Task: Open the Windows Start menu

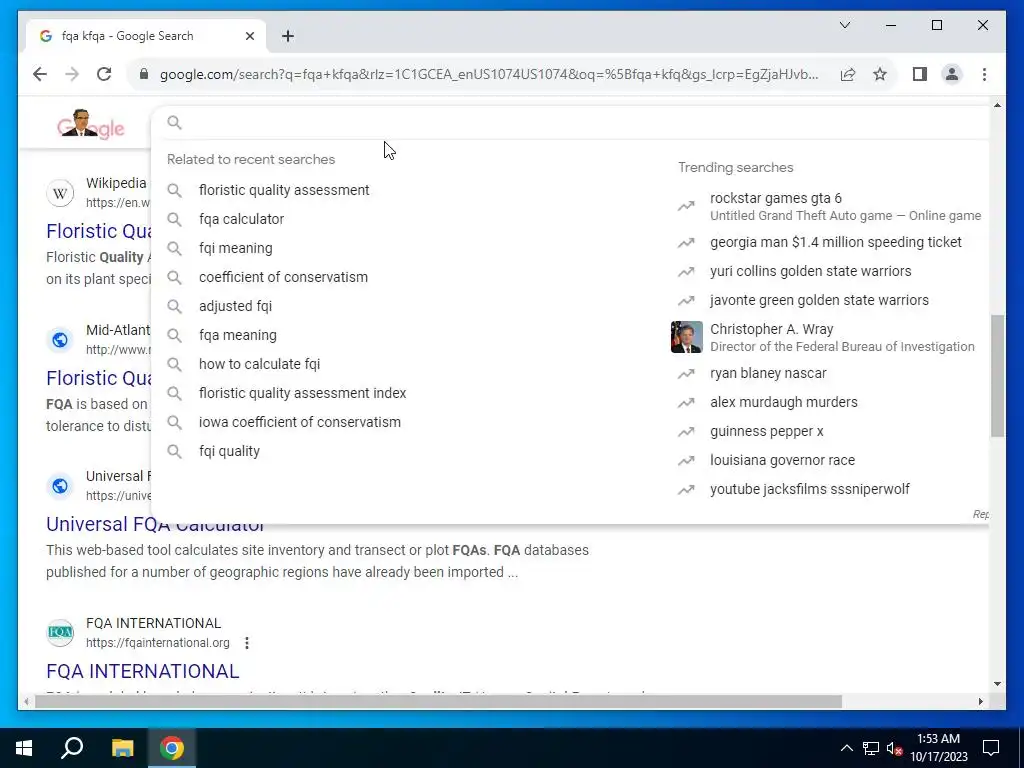Action: click(x=24, y=748)
